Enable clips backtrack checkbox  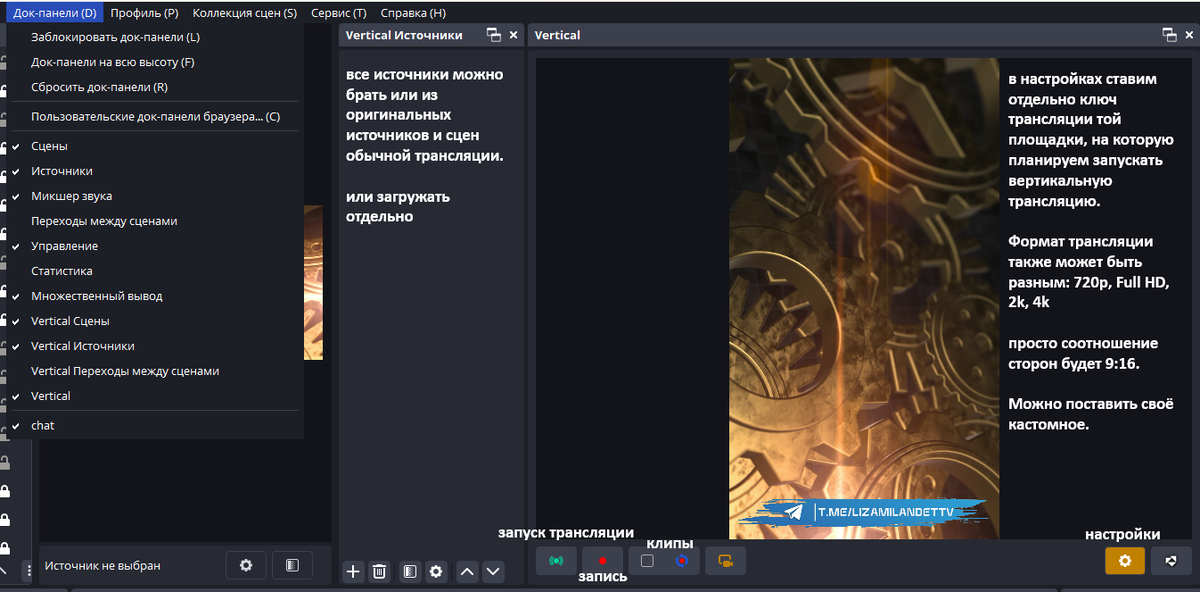click(647, 561)
